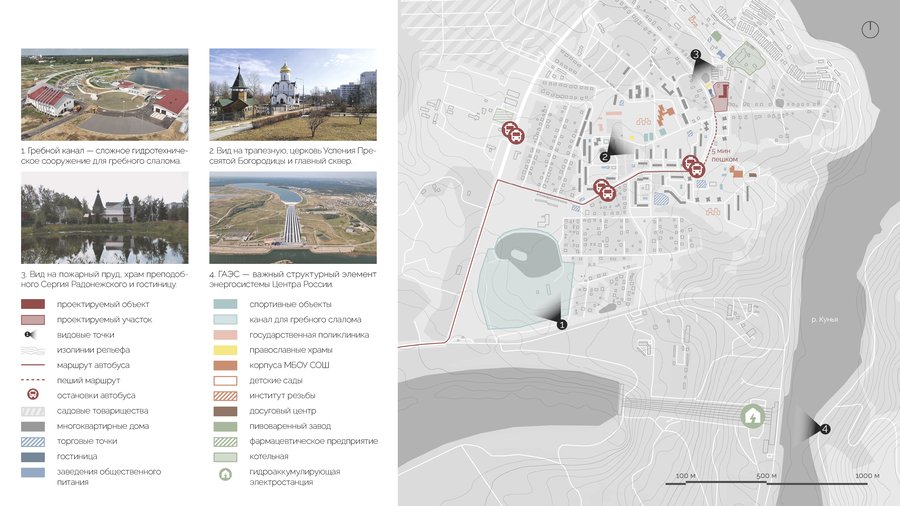Screen dimensions: 900x506
Task: Pick the 'государственная поликлиника' salmon swatch
Action: tap(225, 334)
